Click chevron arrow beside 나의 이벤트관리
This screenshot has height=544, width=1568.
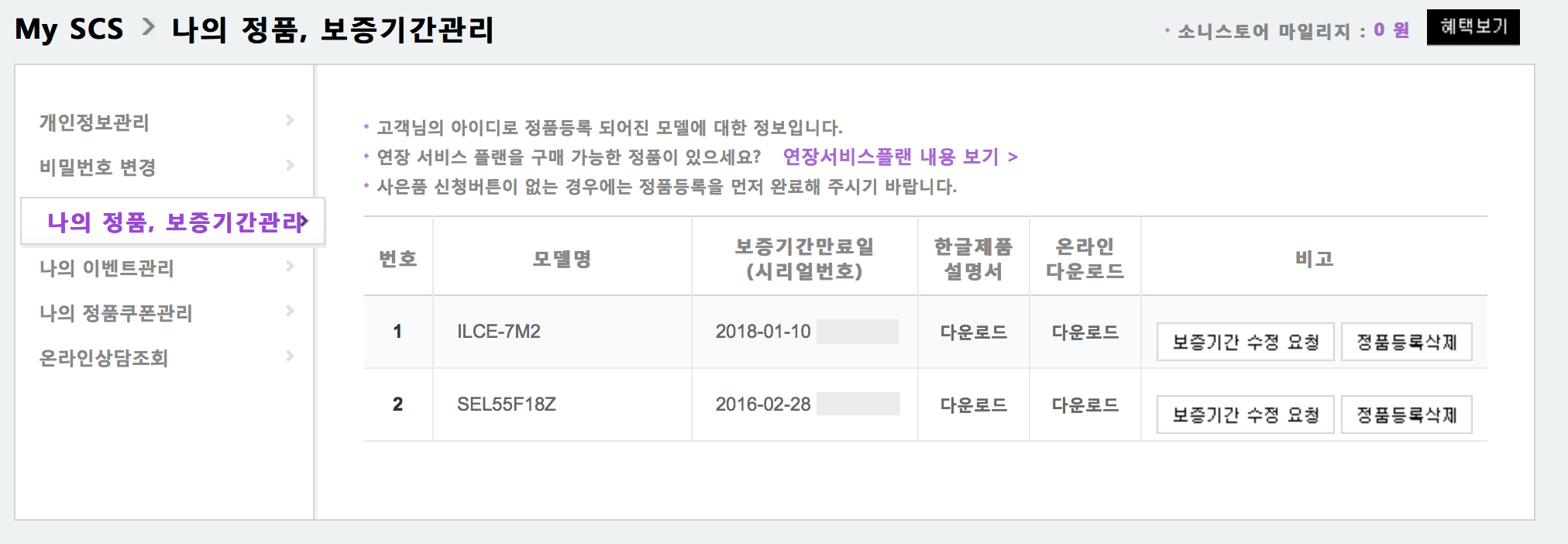point(290,266)
